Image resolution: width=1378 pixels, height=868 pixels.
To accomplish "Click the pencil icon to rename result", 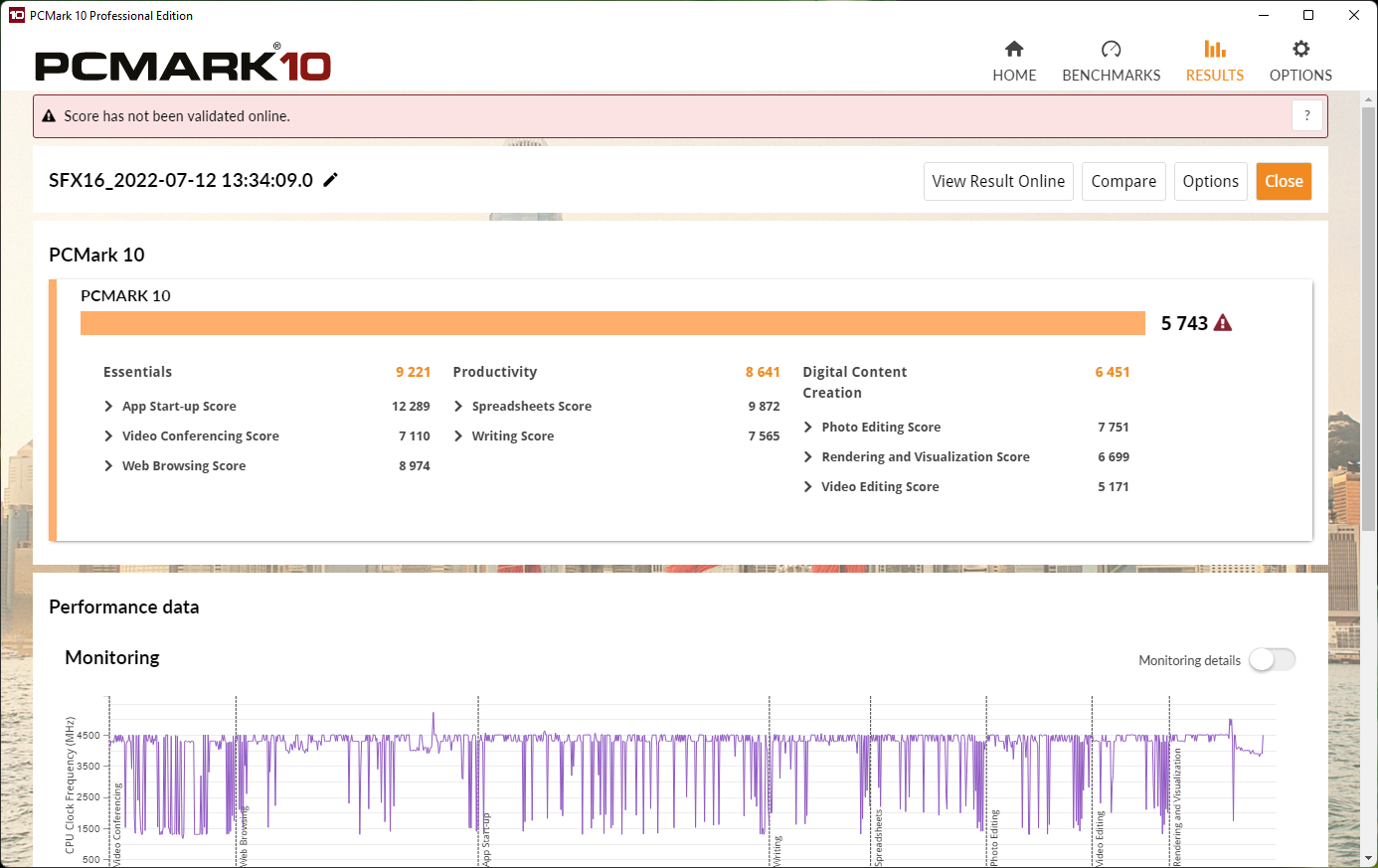I will [331, 180].
